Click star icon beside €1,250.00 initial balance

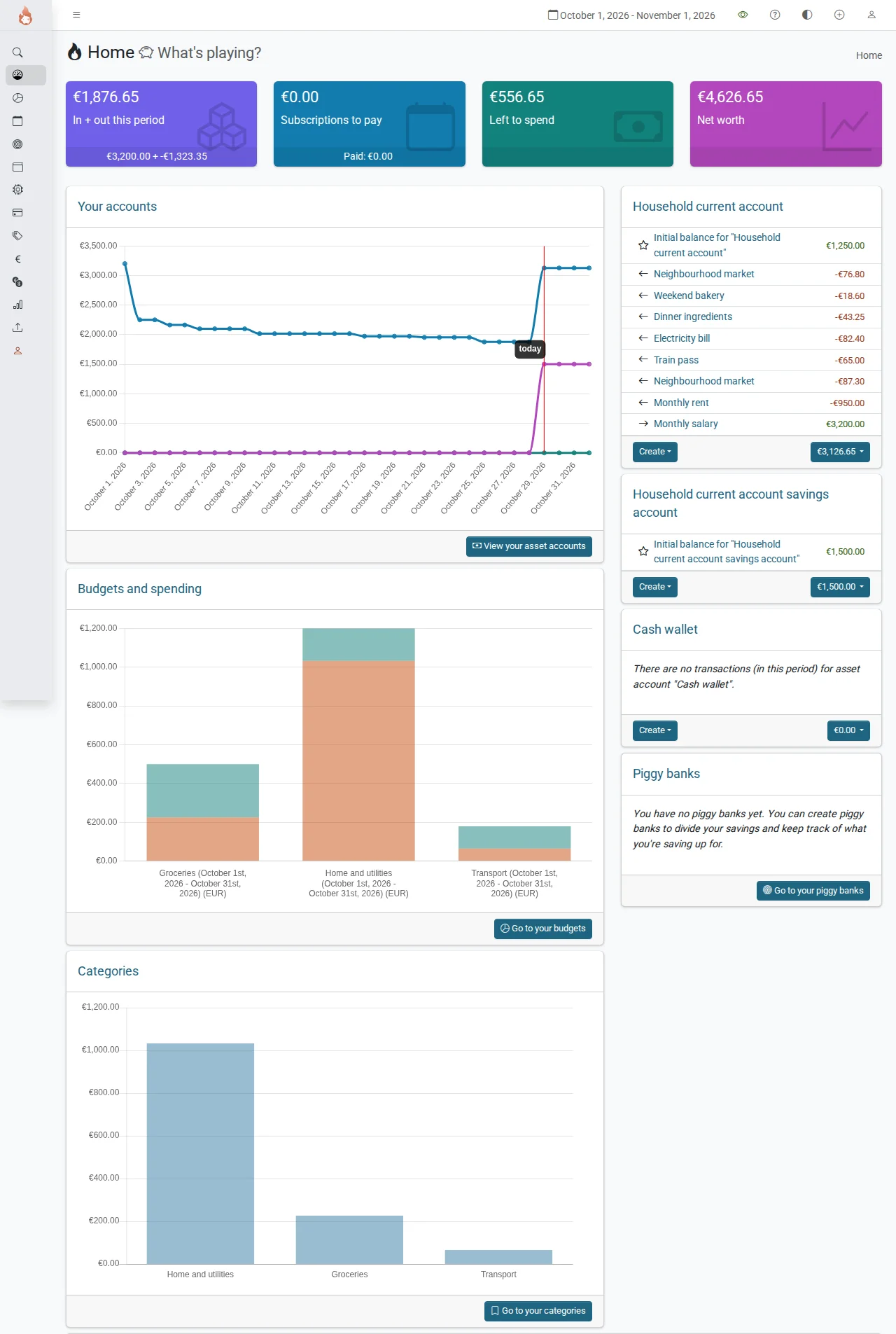tap(643, 245)
